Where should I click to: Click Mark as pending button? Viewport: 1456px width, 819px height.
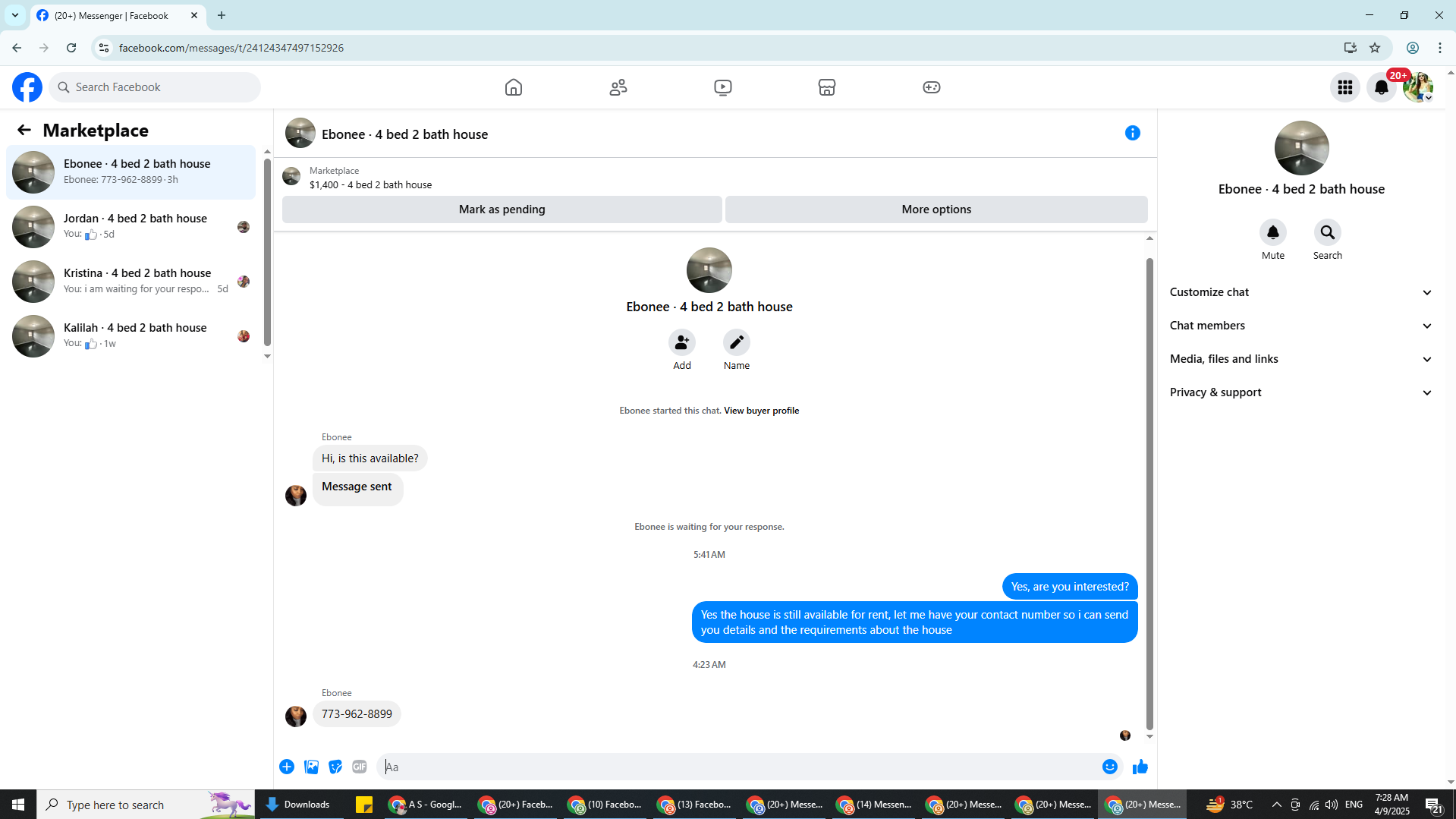(502, 209)
